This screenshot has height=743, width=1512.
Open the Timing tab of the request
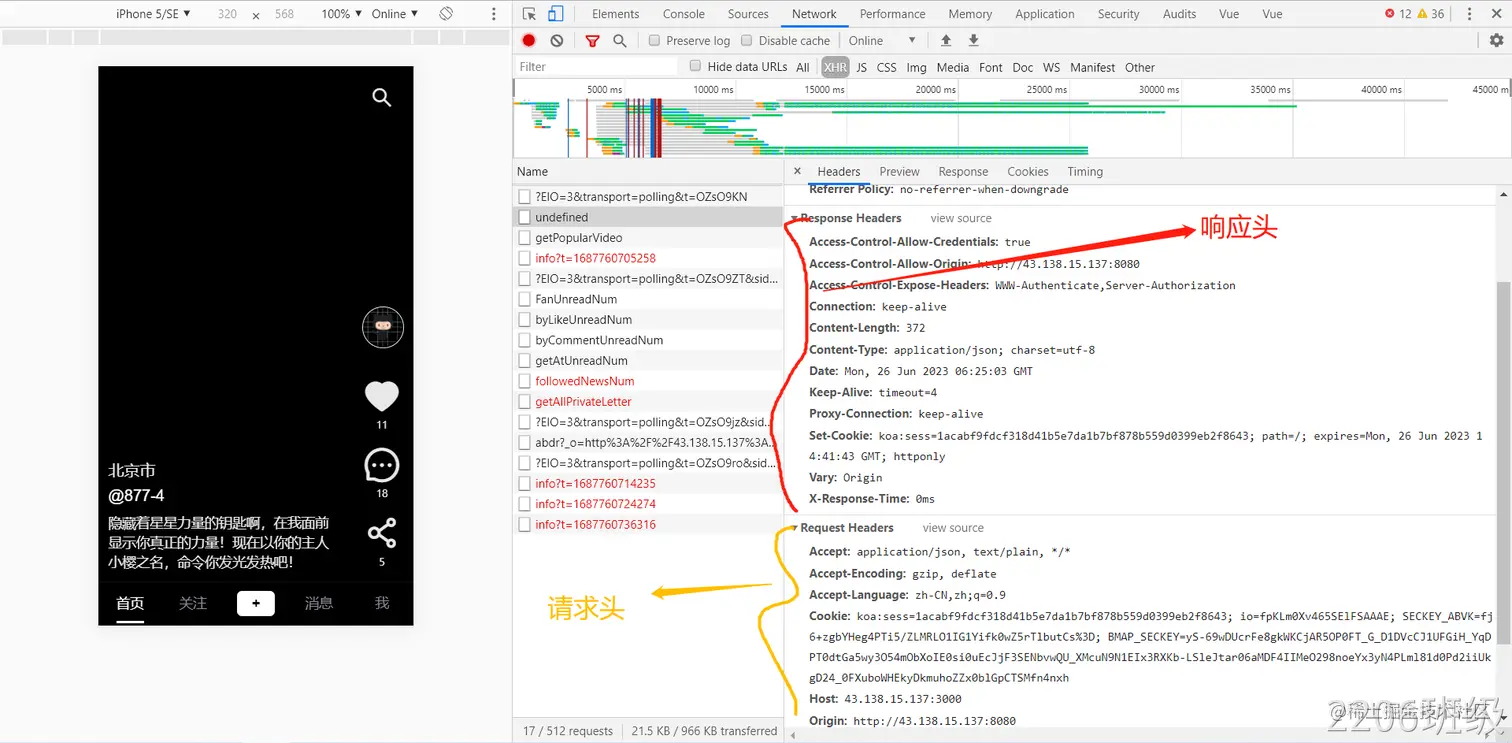click(x=1085, y=172)
